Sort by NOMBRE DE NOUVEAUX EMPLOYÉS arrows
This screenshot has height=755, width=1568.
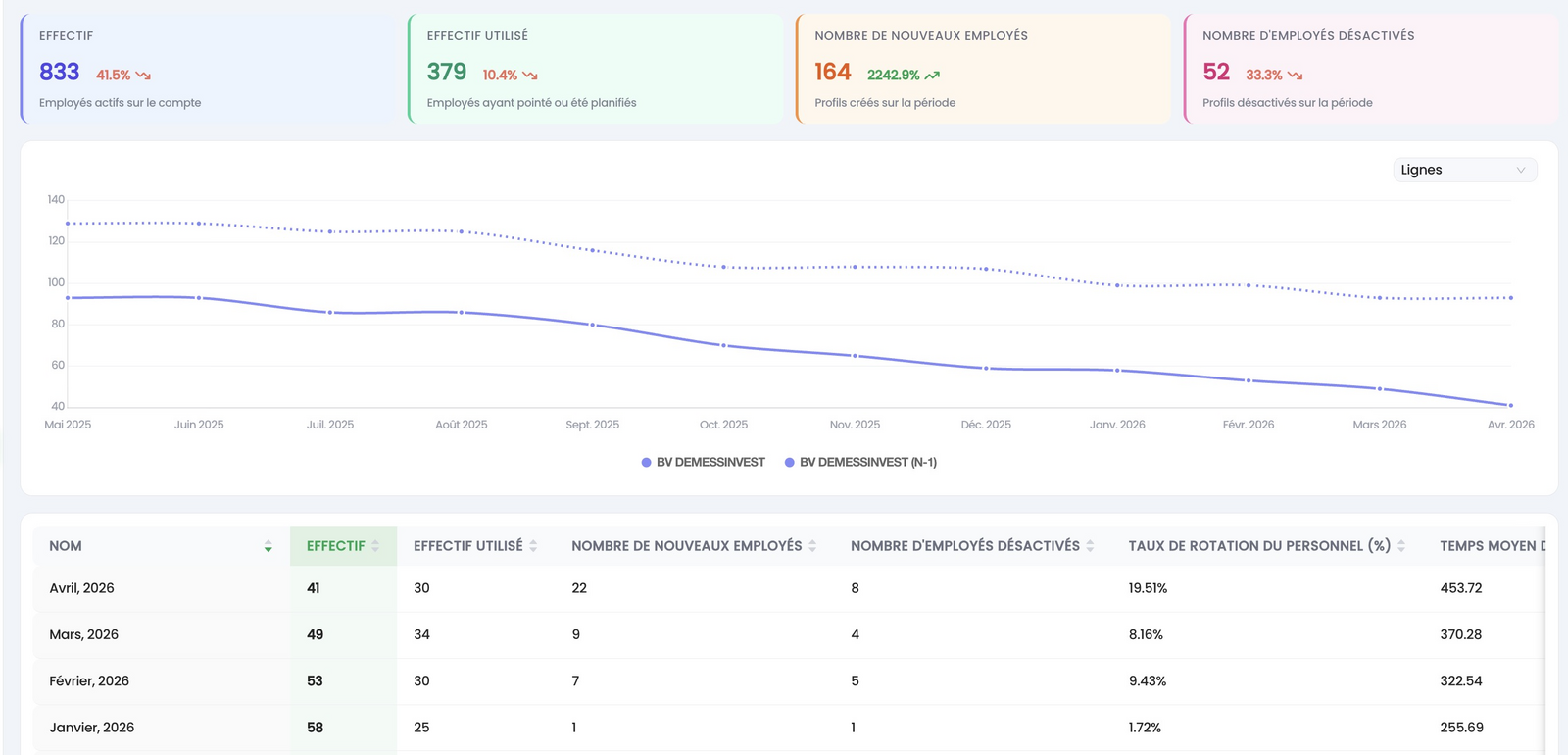(812, 546)
